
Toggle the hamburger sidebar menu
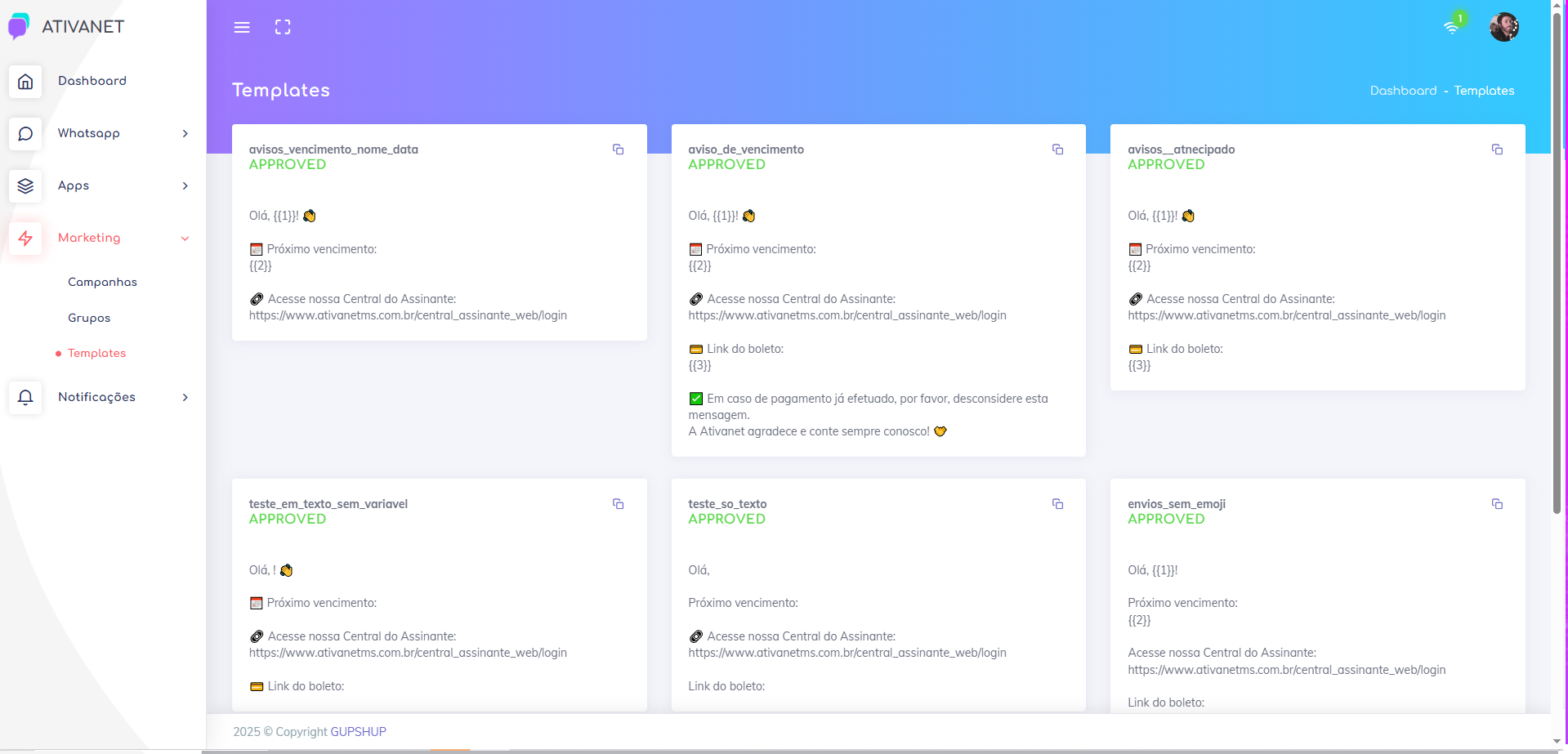tap(242, 27)
